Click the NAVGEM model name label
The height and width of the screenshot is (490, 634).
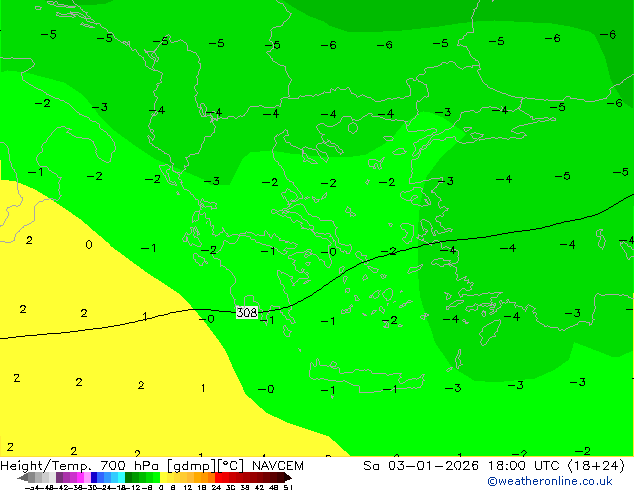(278, 466)
